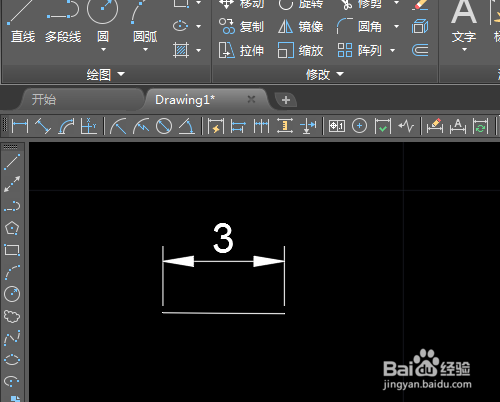Switch to the Drawing1* tab

(185, 100)
